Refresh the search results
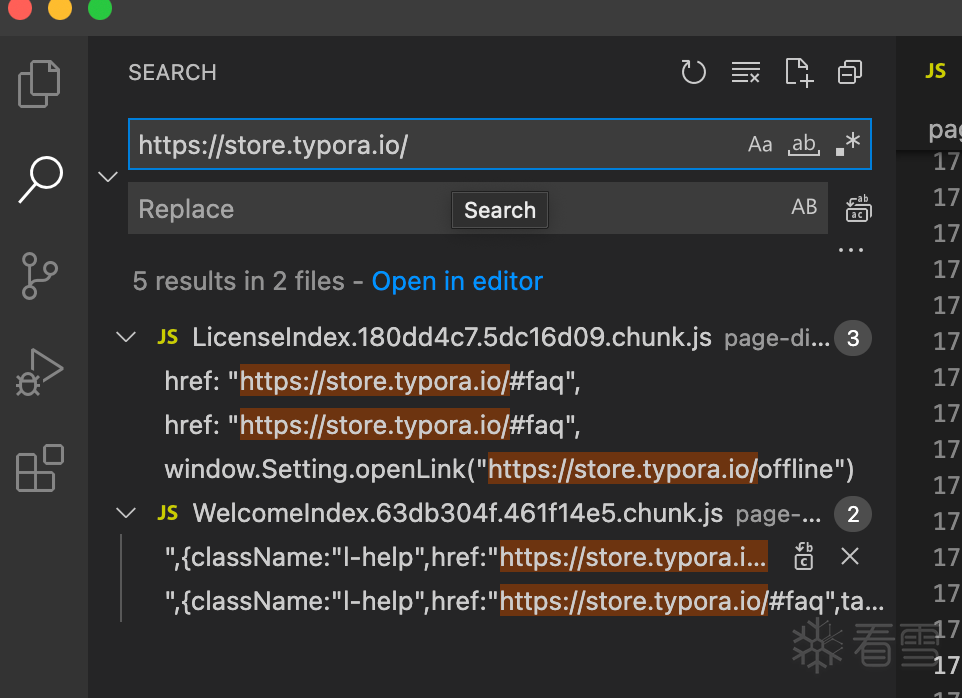Viewport: 962px width, 698px height. point(693,72)
